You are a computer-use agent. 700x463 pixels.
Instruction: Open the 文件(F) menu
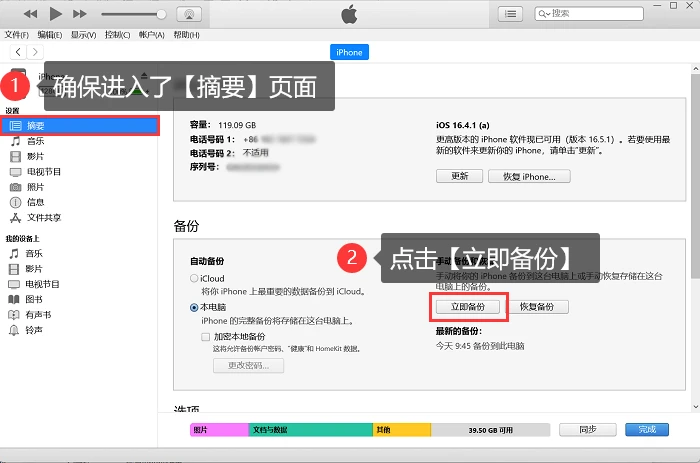[x=17, y=35]
